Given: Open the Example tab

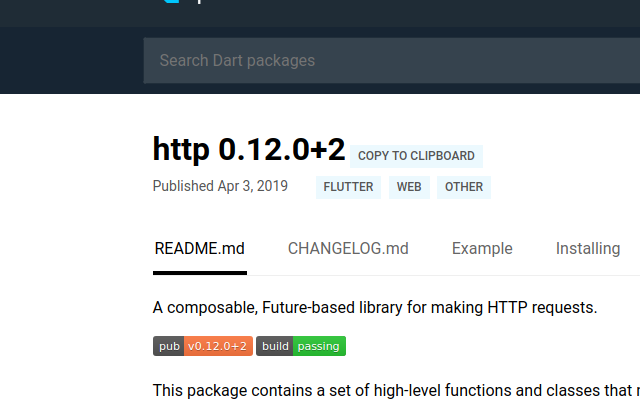Looking at the screenshot, I should [482, 249].
